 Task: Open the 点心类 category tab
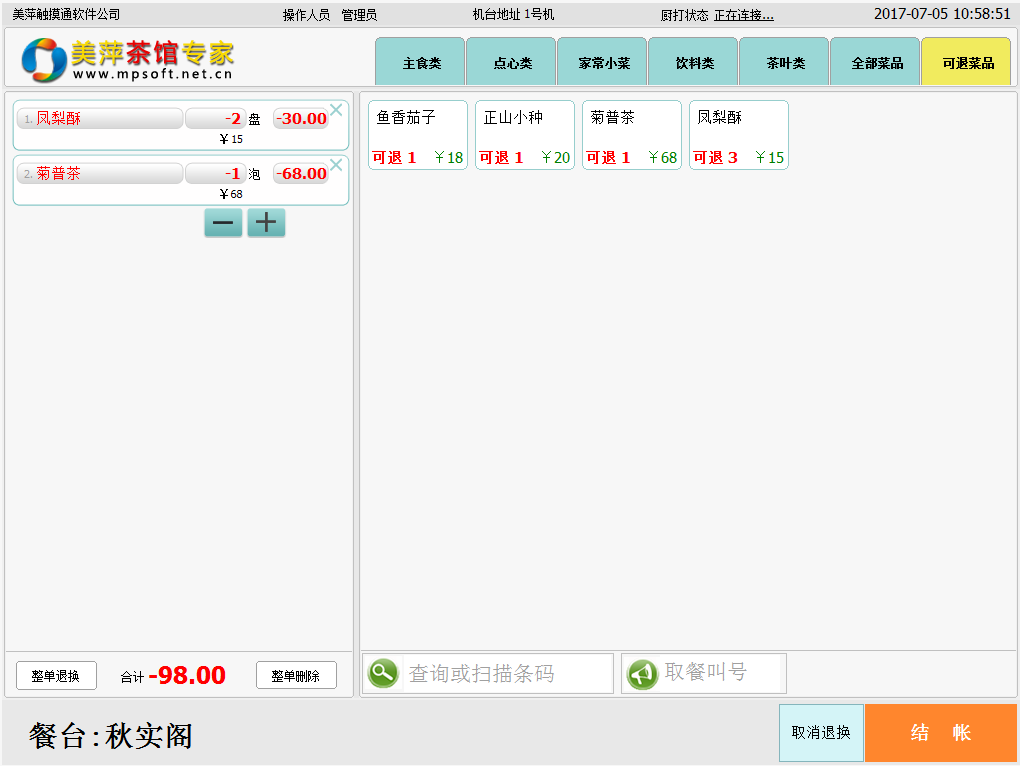[512, 63]
